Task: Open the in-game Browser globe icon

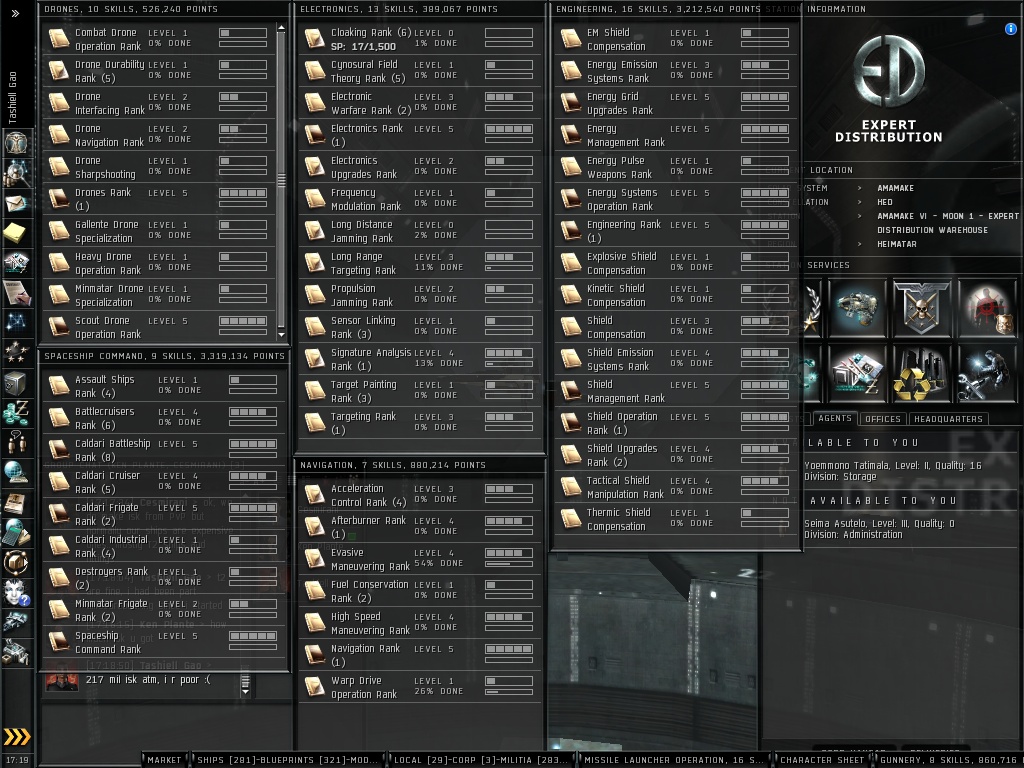Action: 16,473
